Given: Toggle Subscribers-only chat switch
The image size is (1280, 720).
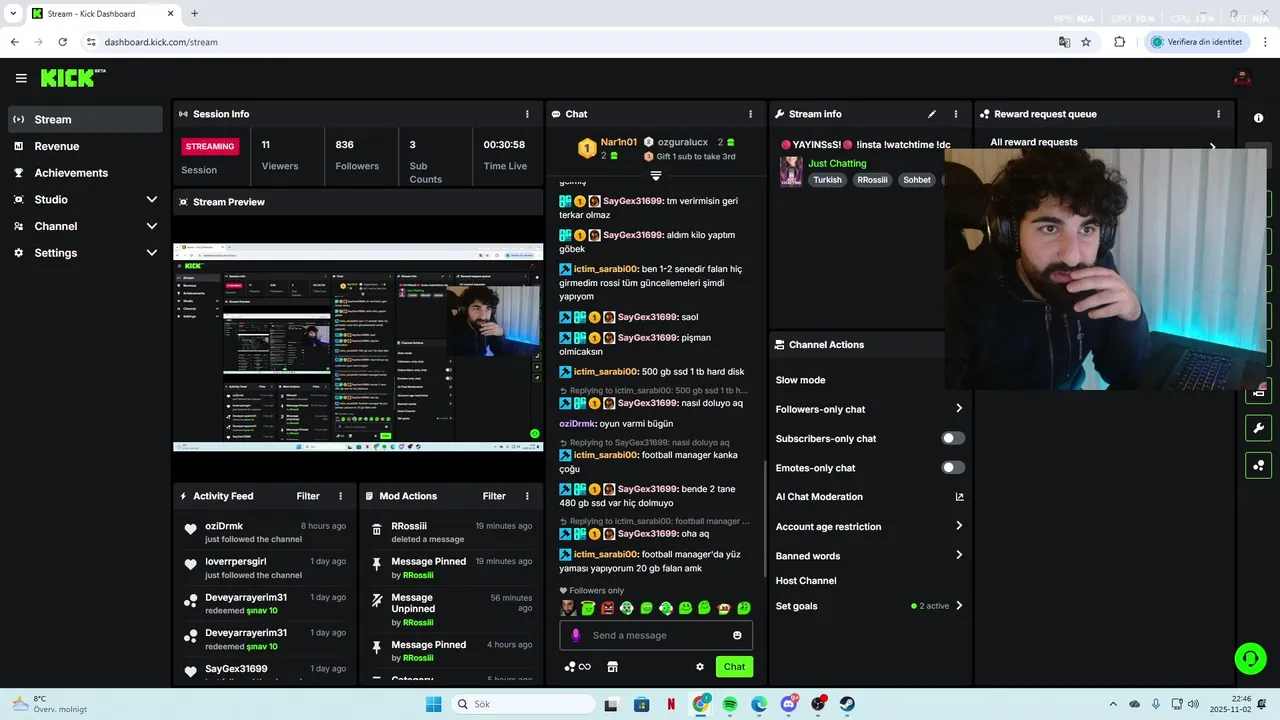Looking at the screenshot, I should click(x=953, y=438).
